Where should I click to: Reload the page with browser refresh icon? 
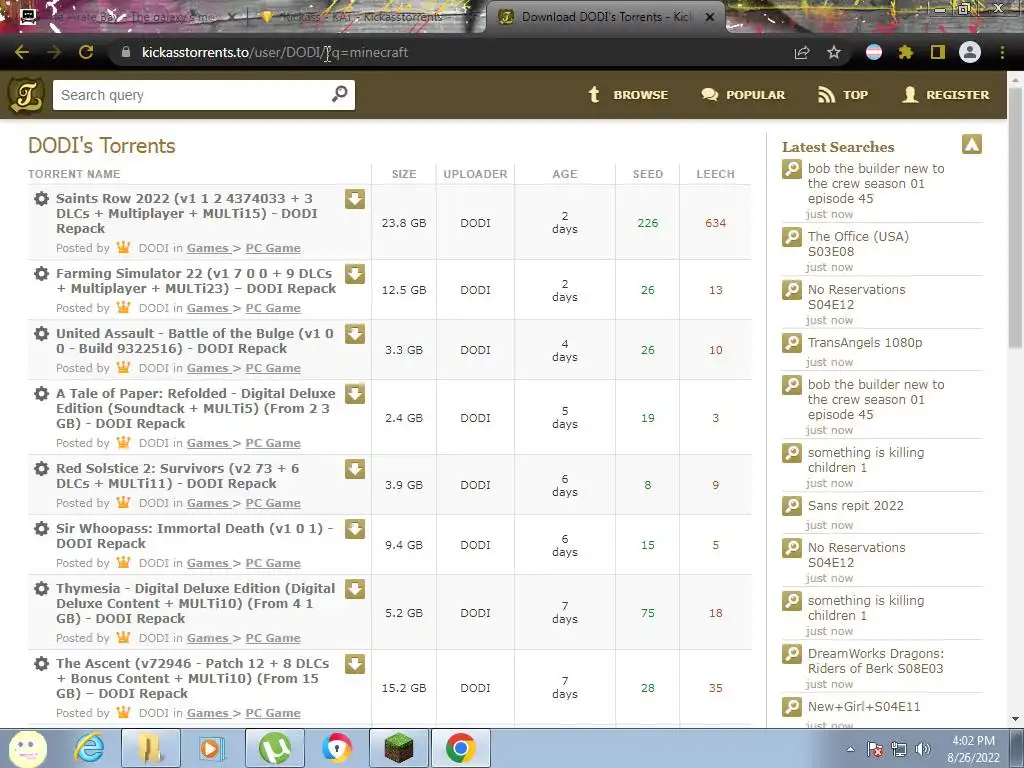click(86, 52)
